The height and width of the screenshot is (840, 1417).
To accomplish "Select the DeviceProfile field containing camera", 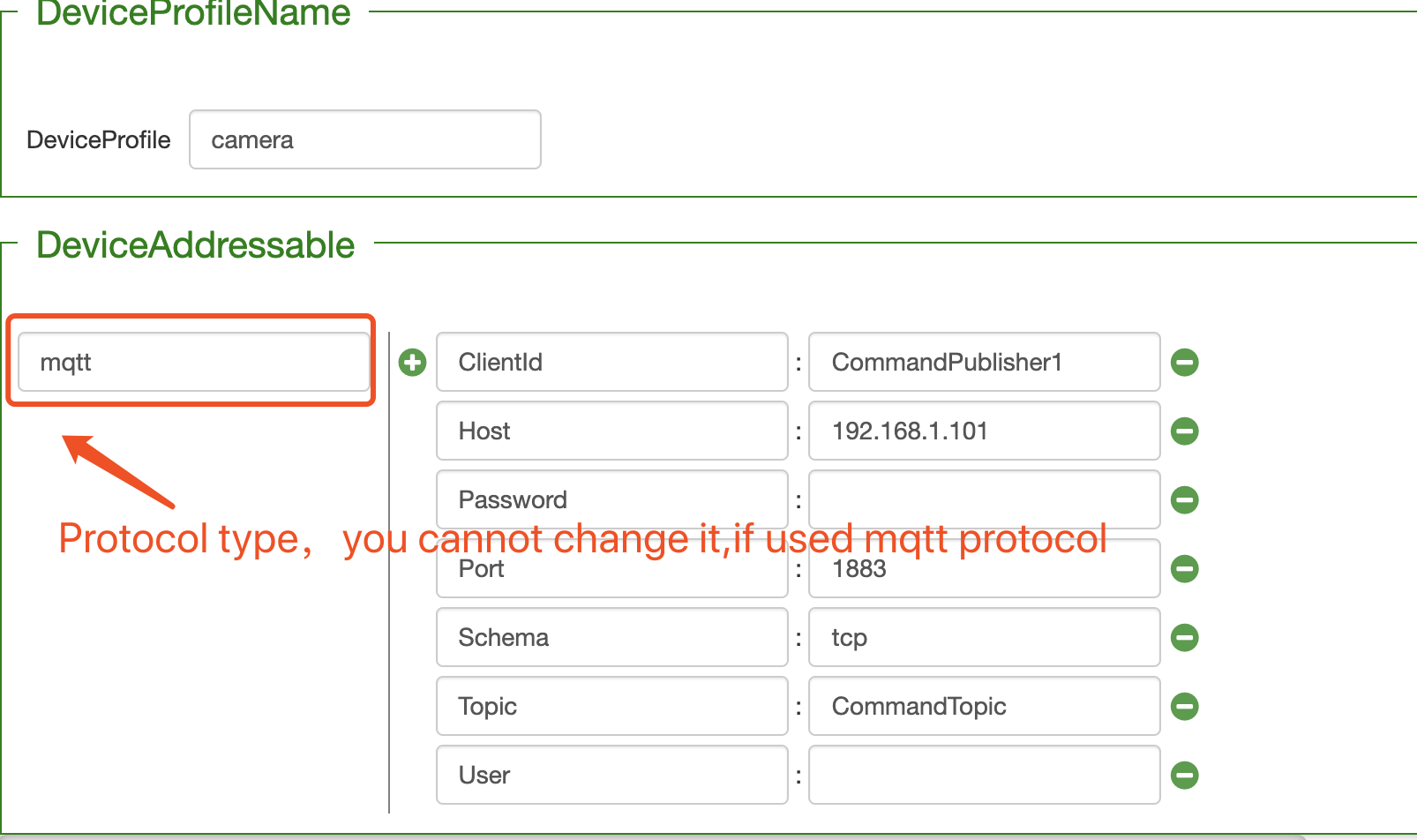I will 364,139.
